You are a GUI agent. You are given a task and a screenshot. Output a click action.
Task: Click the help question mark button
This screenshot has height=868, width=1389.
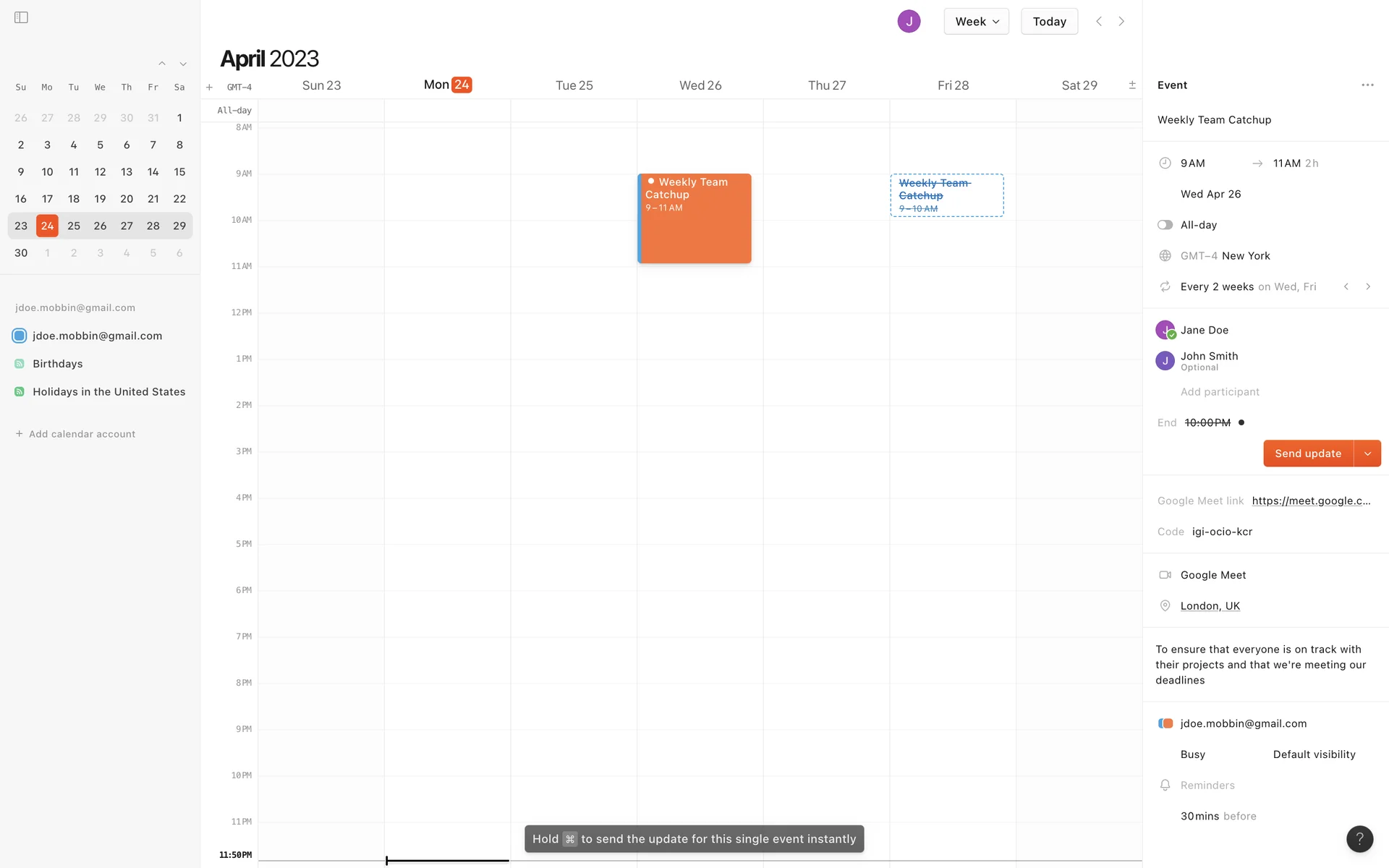coord(1359,839)
